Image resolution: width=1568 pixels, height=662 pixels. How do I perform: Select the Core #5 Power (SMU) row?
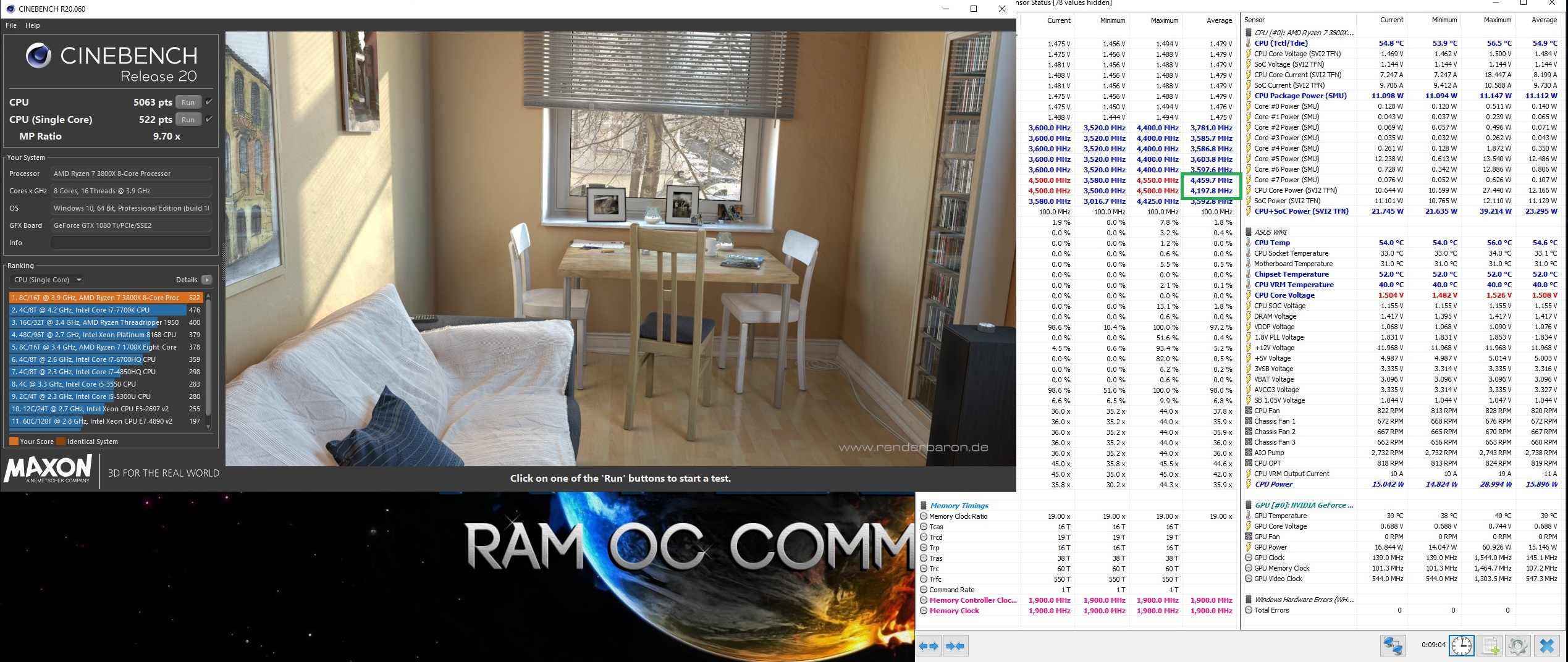1401,159
